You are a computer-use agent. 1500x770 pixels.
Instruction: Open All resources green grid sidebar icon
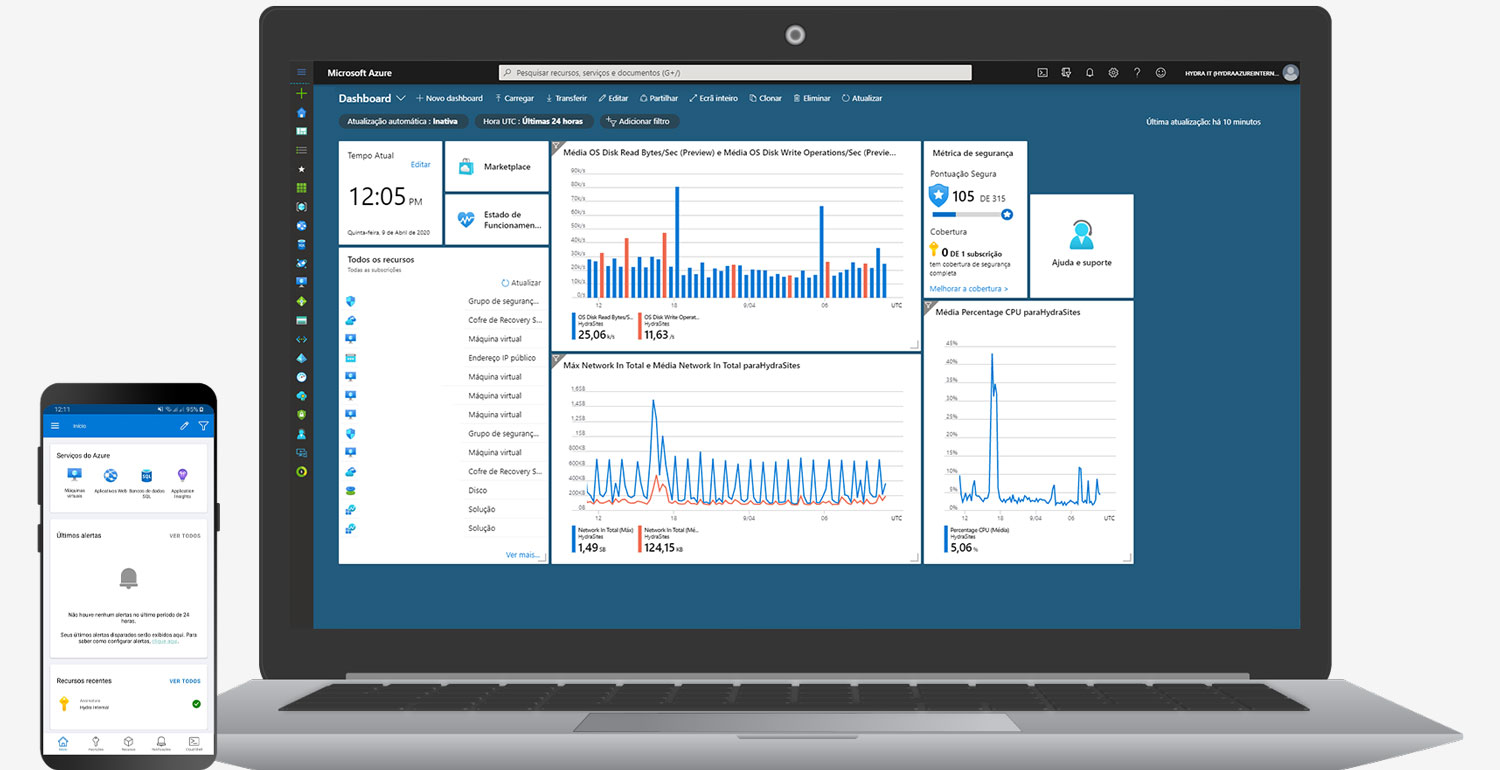pos(301,188)
